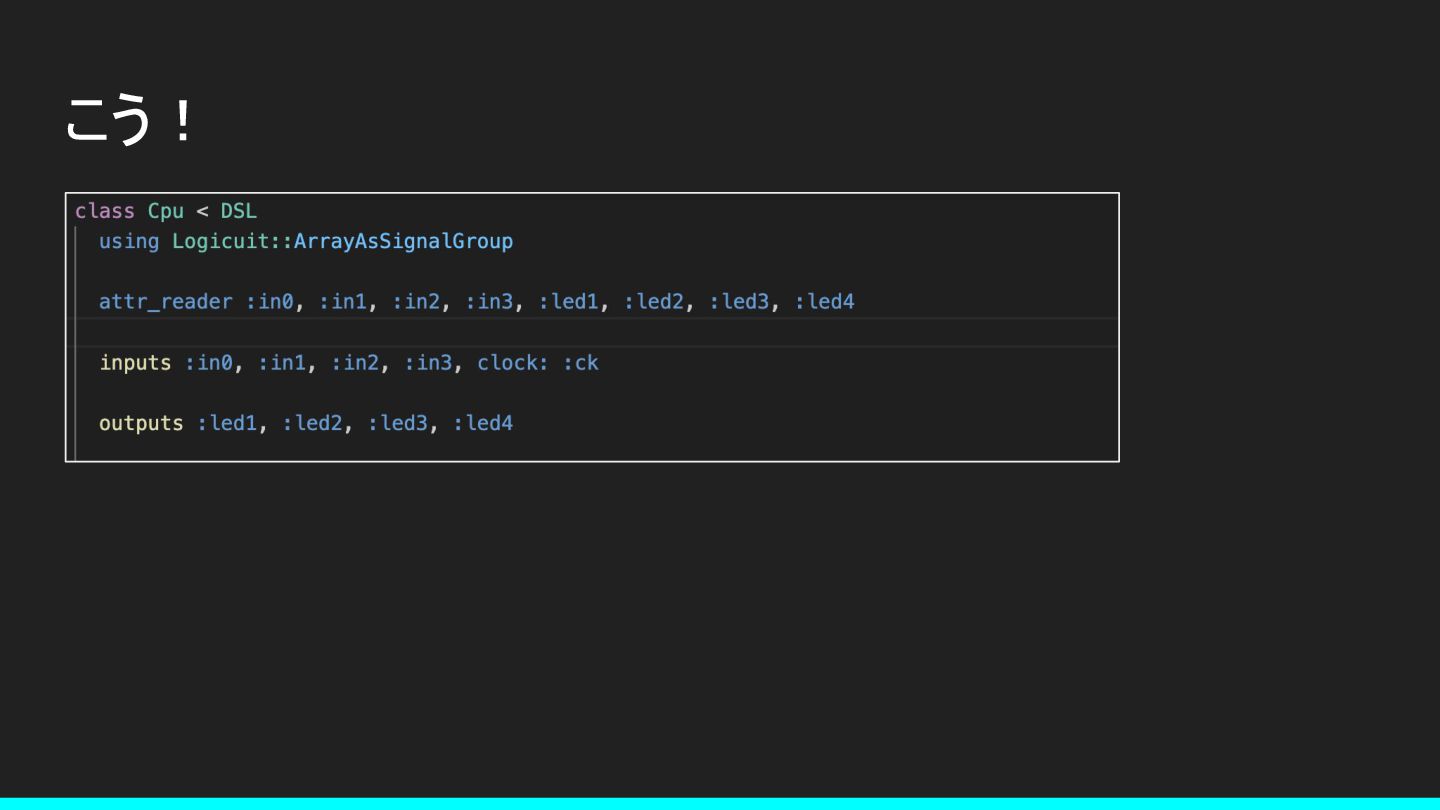Click the 'class' keyword in the code
This screenshot has width=1440, height=810.
click(x=104, y=211)
